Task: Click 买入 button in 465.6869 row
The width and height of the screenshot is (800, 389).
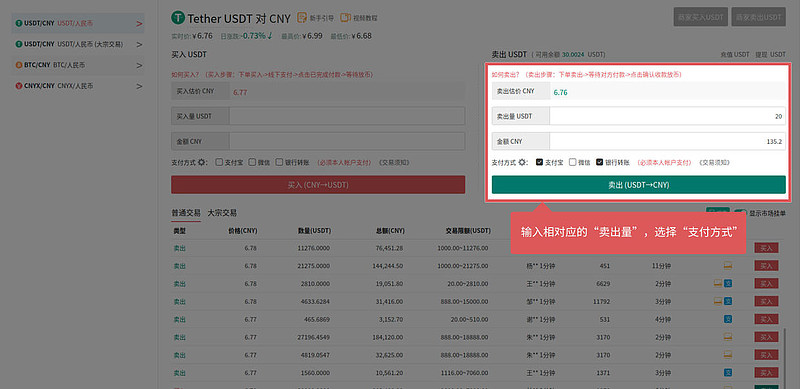Action: pos(766,319)
